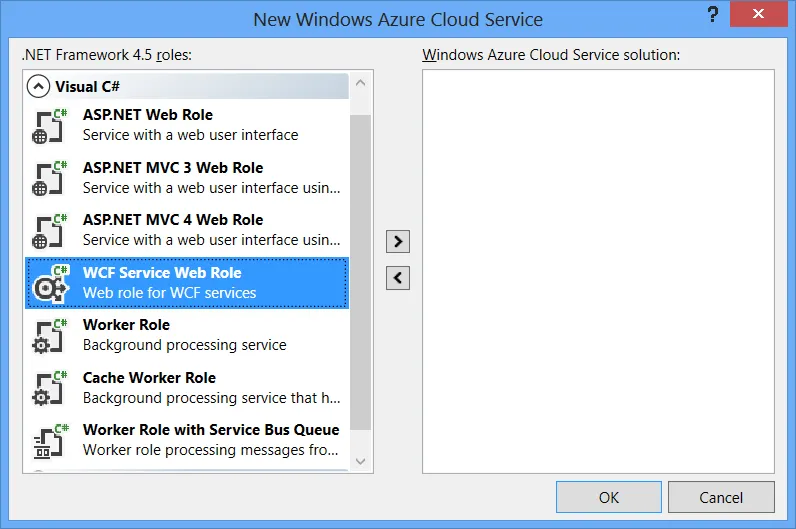Click 'Windows Azure Cloud Service solution:' label
796x529 pixels.
click(x=551, y=55)
